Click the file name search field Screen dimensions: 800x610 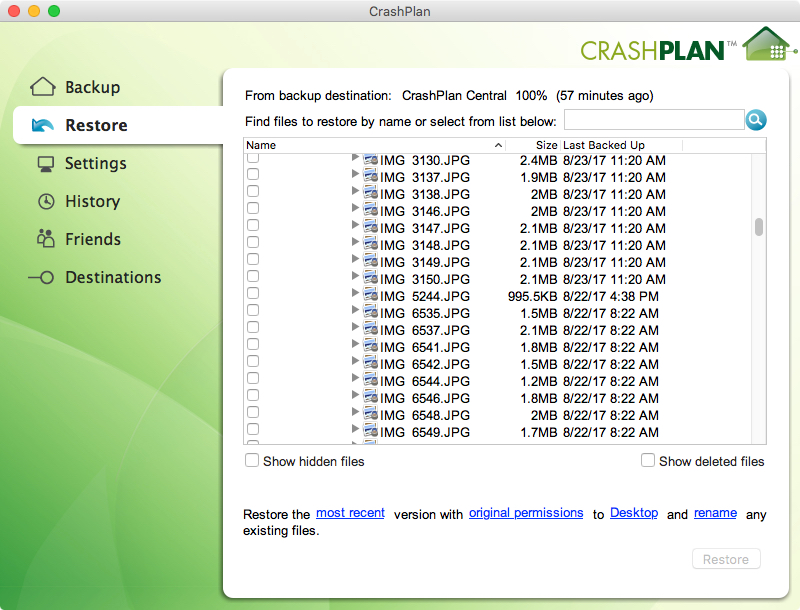coord(654,120)
